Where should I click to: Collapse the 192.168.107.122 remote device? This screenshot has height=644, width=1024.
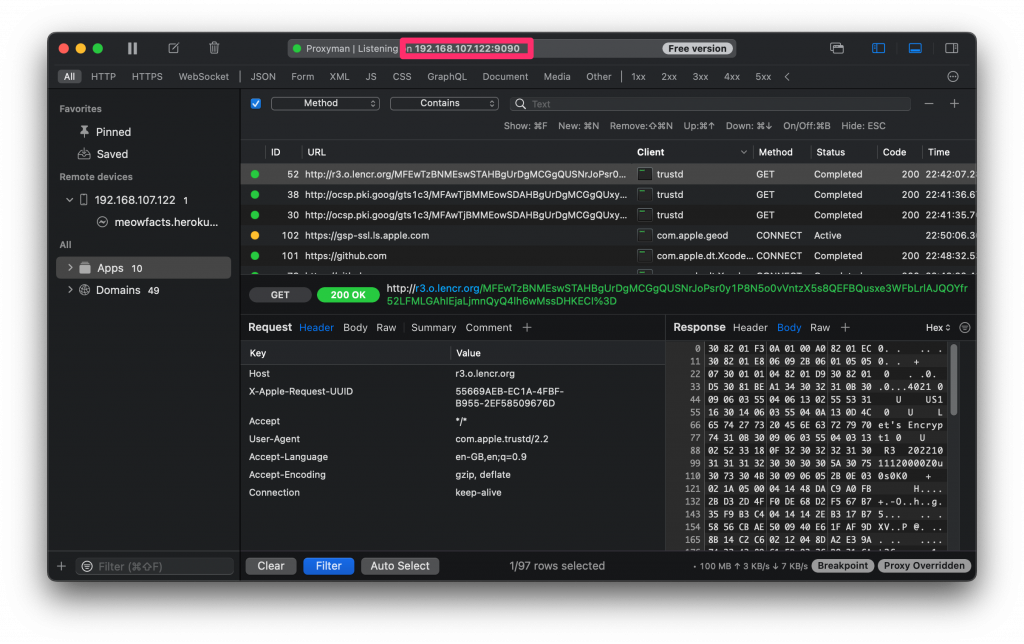tap(69, 200)
